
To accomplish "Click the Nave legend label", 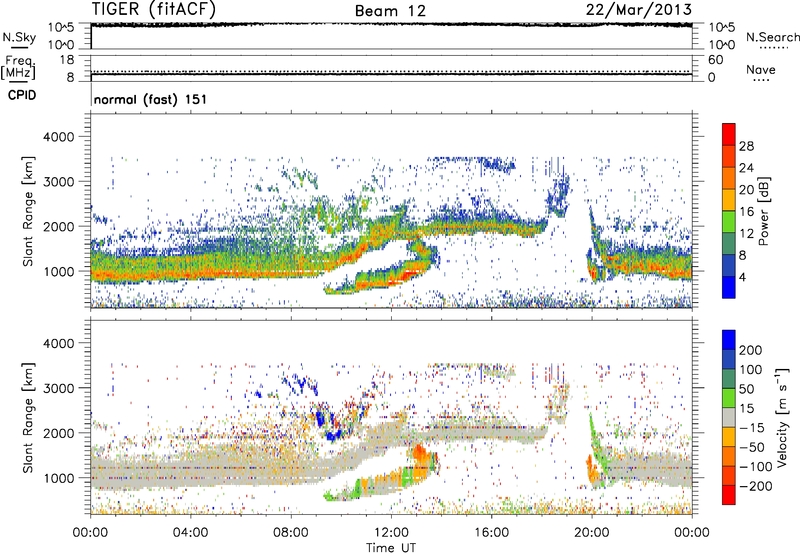I will pos(761,69).
